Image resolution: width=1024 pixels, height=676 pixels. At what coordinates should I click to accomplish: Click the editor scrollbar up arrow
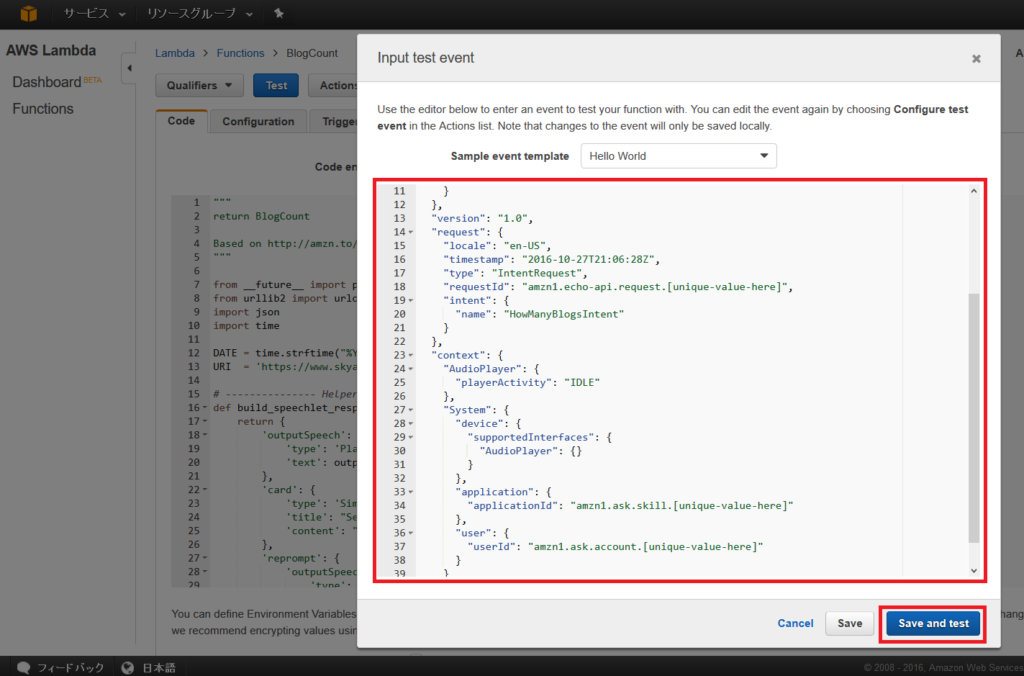(973, 189)
